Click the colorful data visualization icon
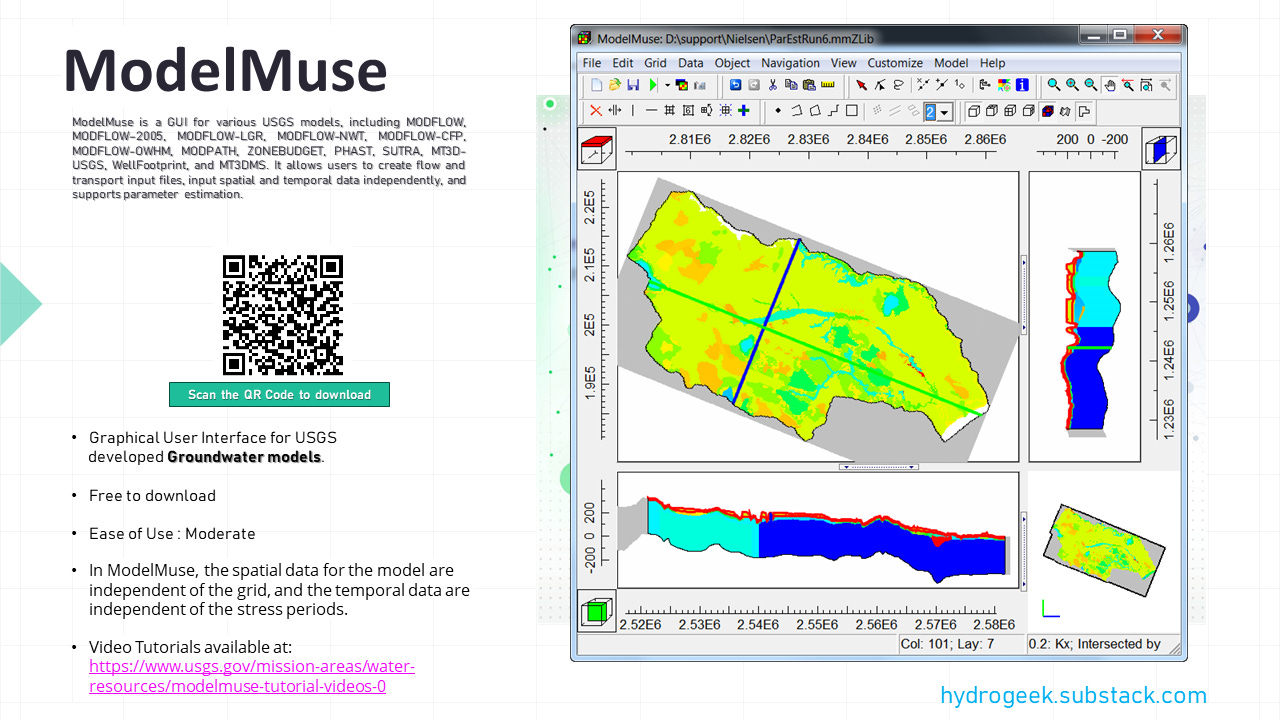 pos(1004,85)
